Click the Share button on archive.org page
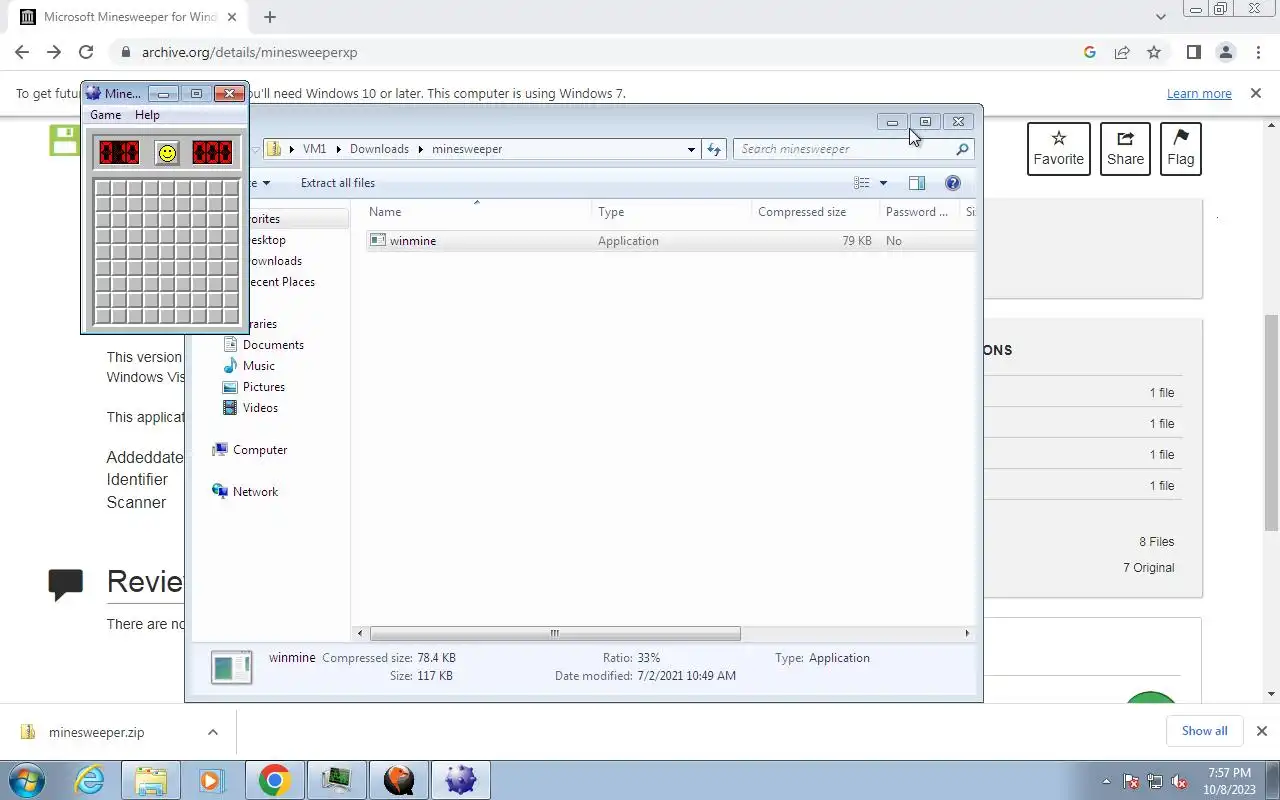The width and height of the screenshot is (1280, 800). pos(1125,149)
